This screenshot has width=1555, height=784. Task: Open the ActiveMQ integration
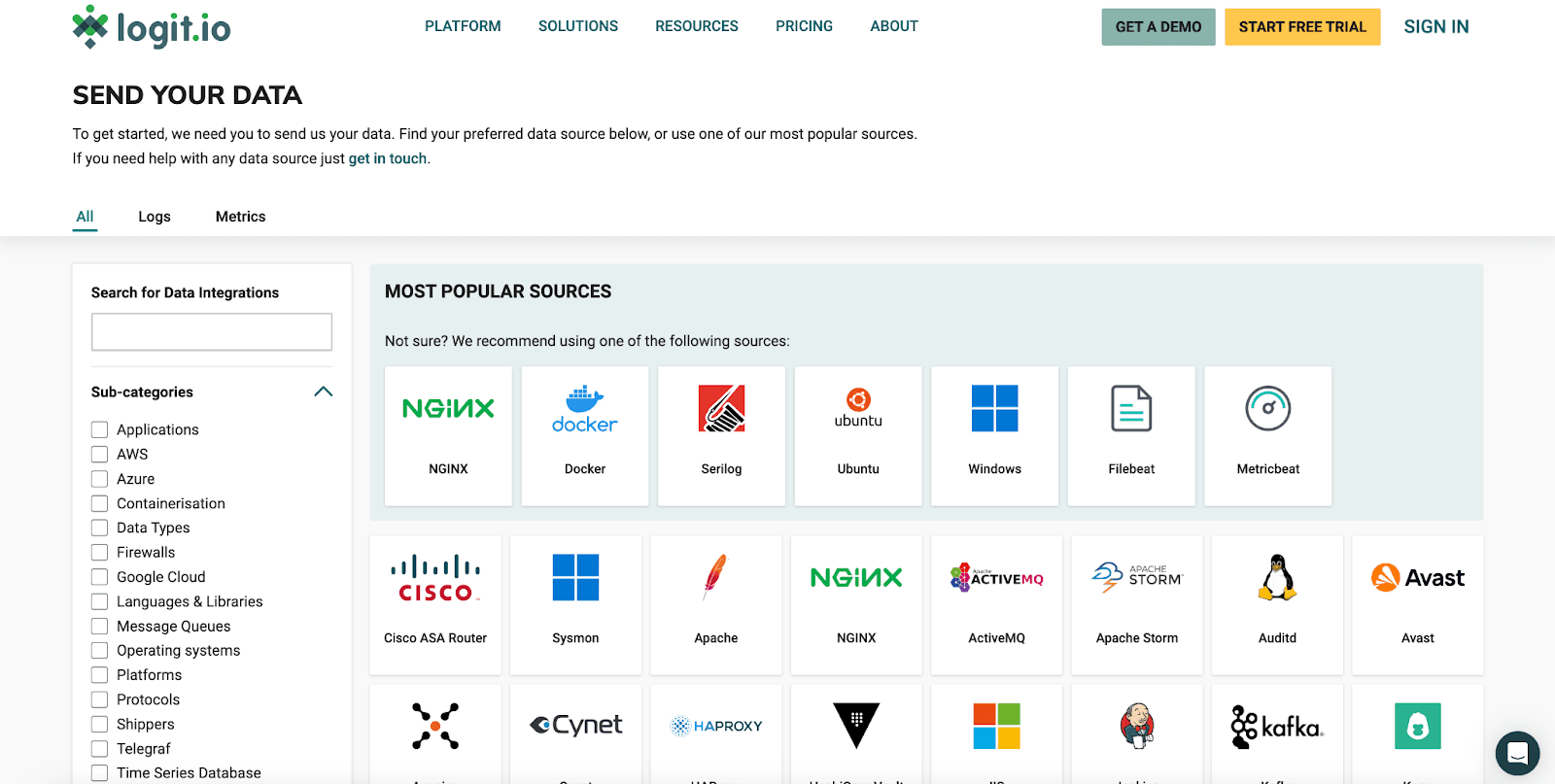pos(996,605)
